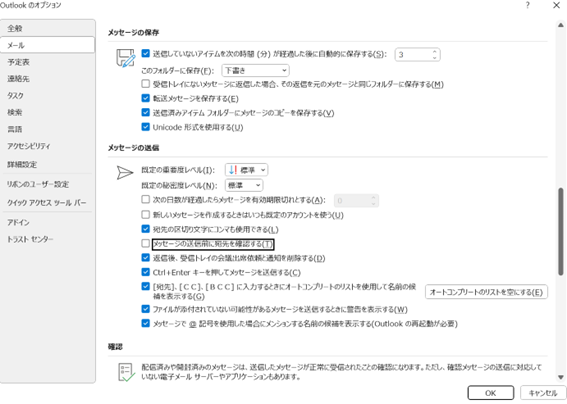Toggle Ctrl+Enter キーを押してメッセージを送信する checkbox
567x404 pixels.
(145, 272)
